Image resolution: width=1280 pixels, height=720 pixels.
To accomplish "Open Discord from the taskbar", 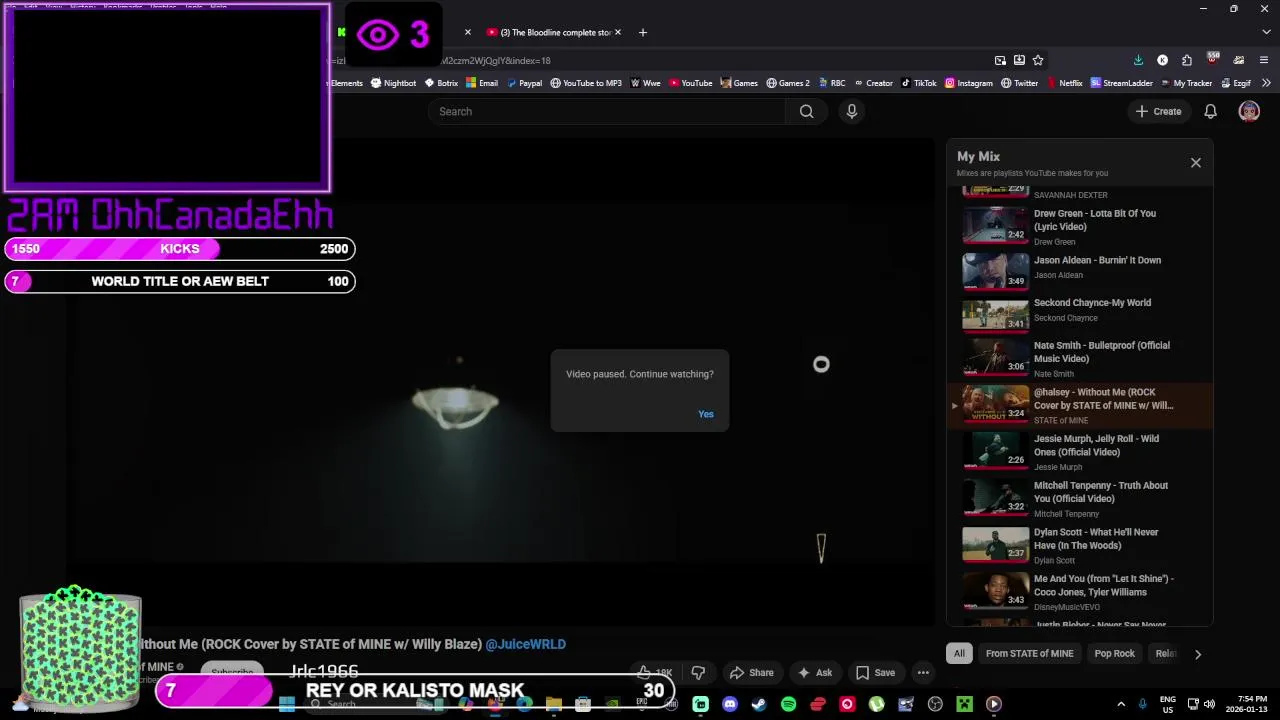I will tap(730, 704).
